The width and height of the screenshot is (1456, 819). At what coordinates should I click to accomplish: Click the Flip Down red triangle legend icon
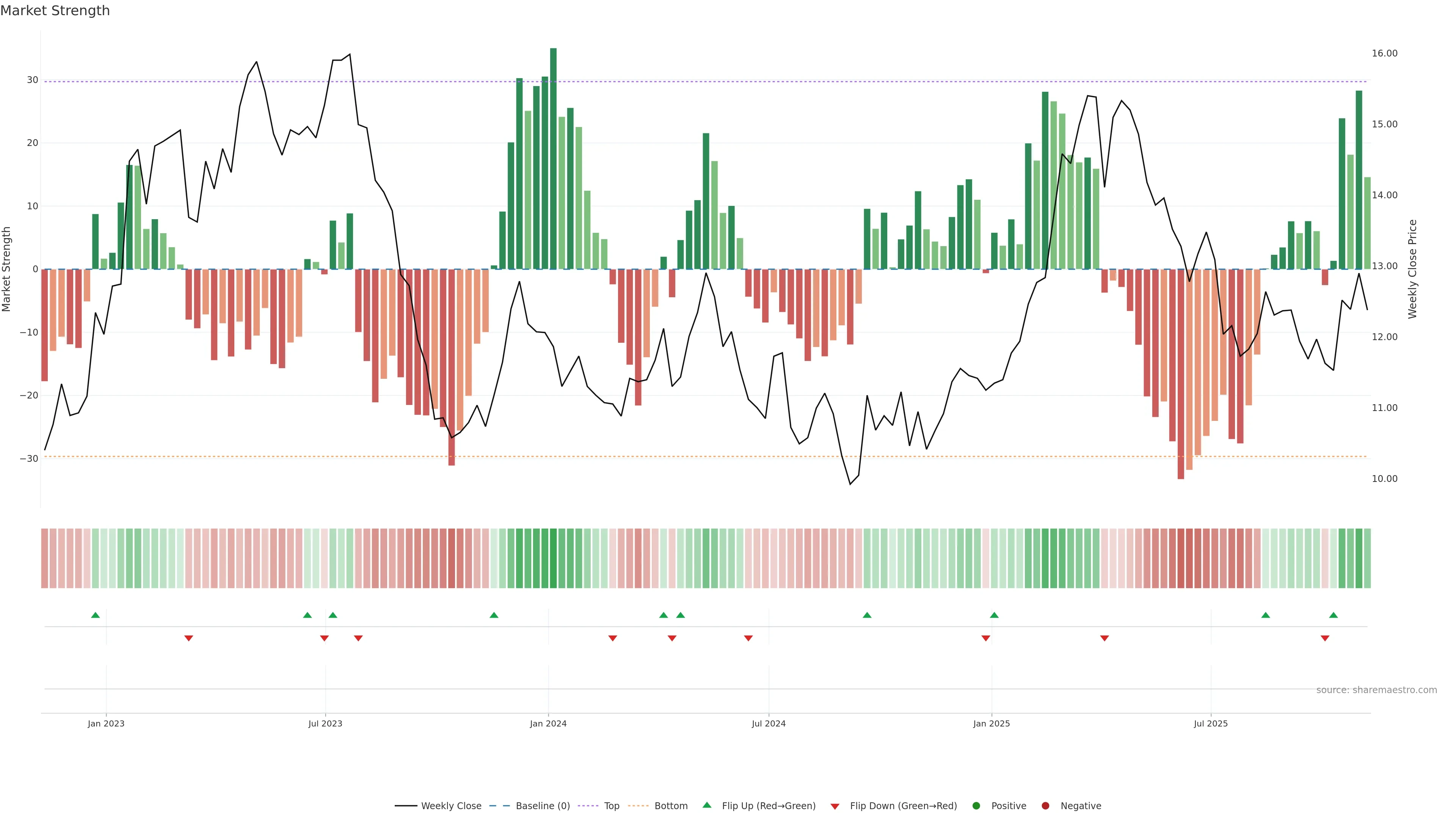[835, 806]
